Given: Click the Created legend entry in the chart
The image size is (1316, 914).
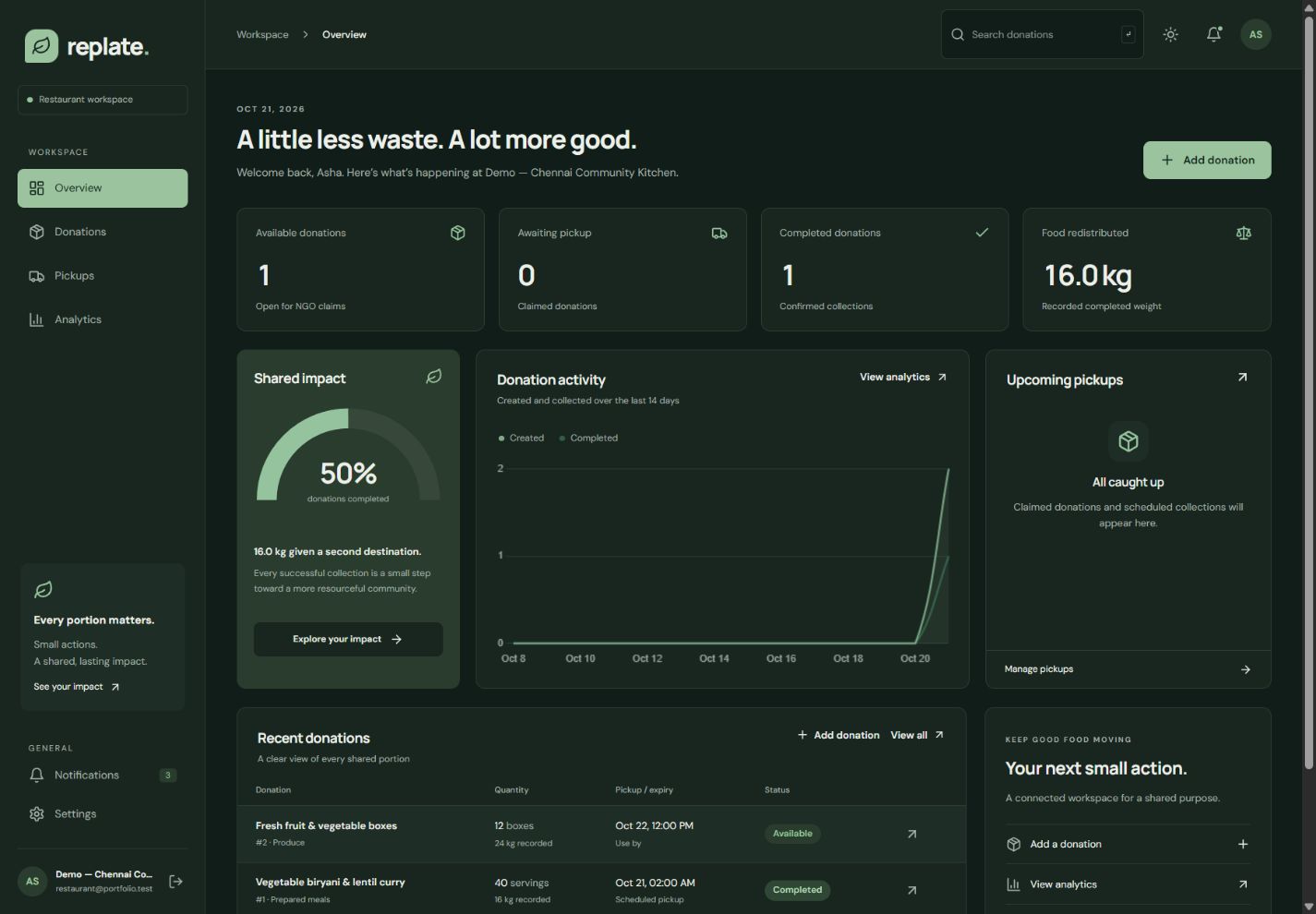Looking at the screenshot, I should click(x=522, y=438).
